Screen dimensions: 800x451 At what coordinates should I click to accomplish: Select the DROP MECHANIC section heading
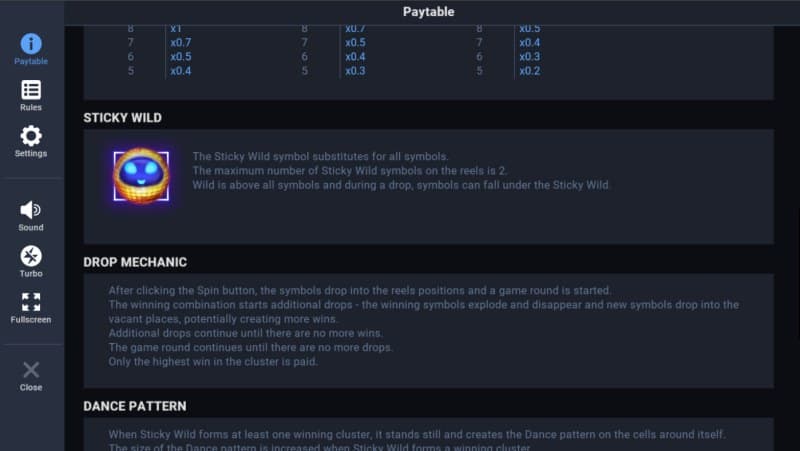[135, 262]
